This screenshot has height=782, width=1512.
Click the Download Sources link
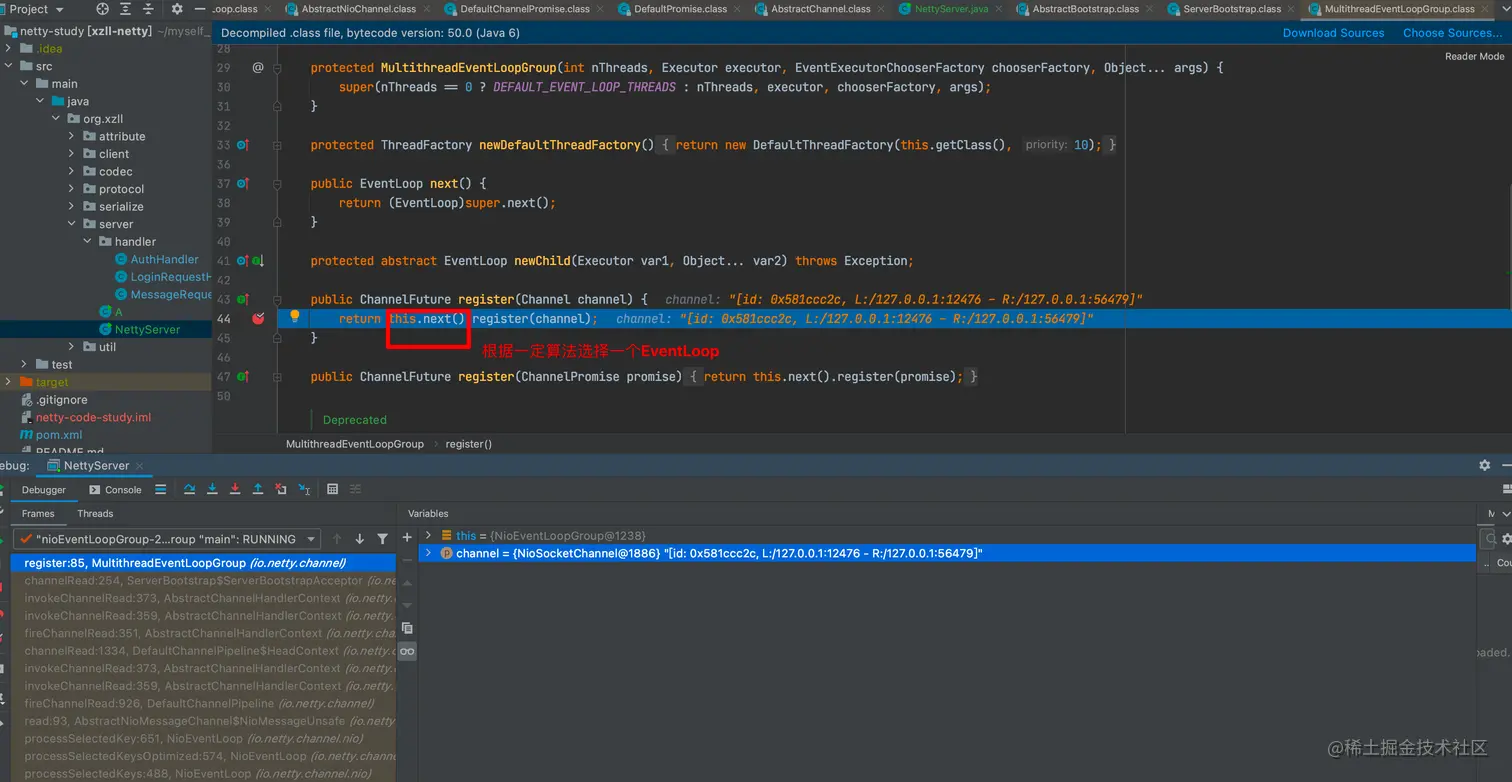coord(1333,33)
